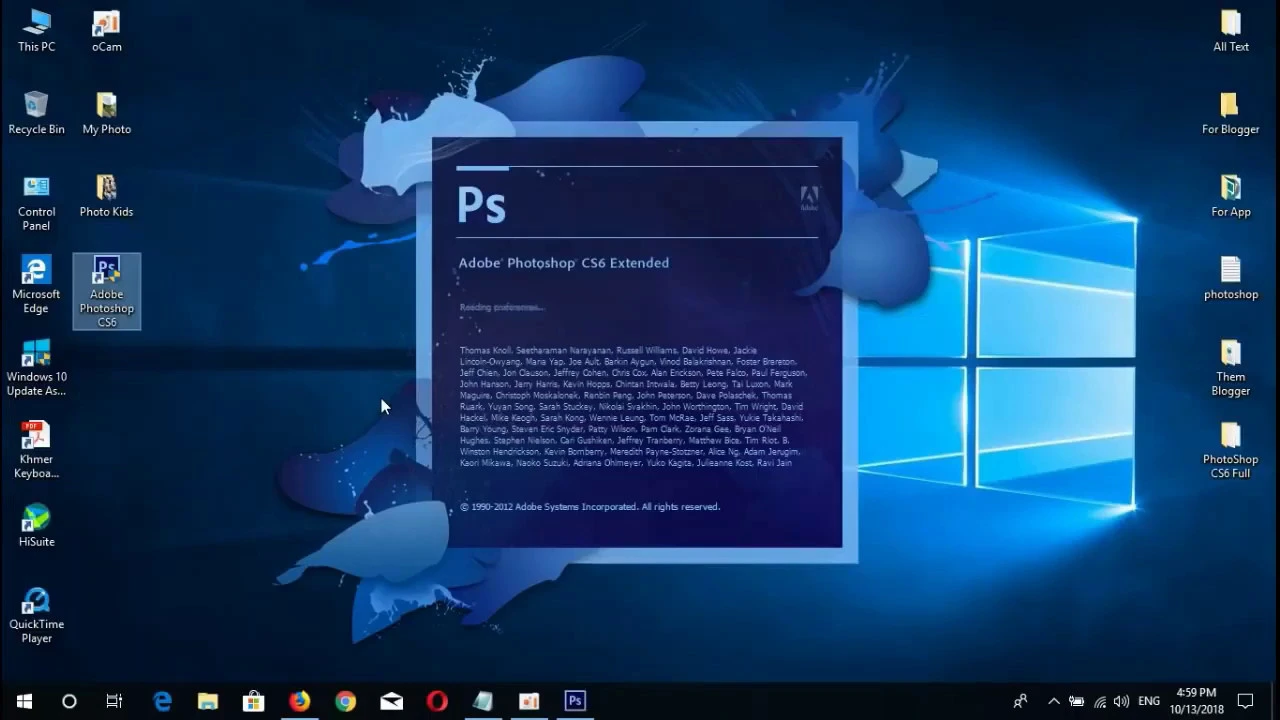This screenshot has width=1280, height=720.
Task: Switch to the oCam taskbar button
Action: [529, 701]
